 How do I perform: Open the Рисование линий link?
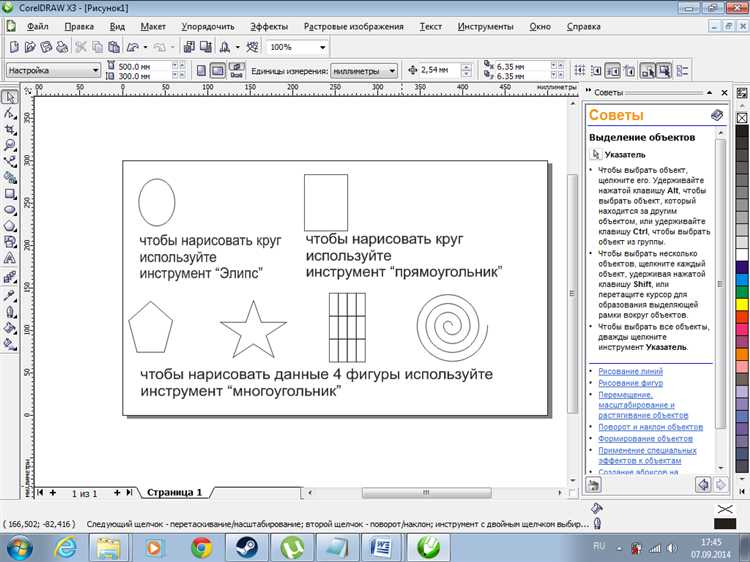(630, 371)
